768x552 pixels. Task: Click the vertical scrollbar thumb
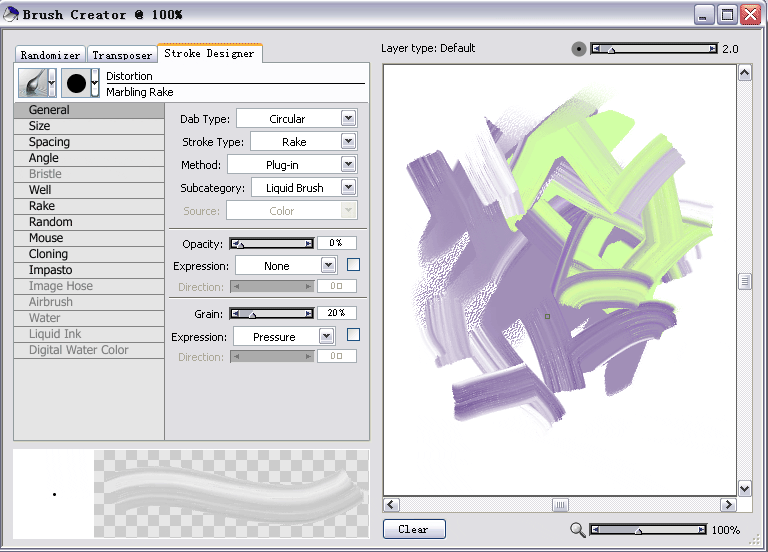click(744, 281)
